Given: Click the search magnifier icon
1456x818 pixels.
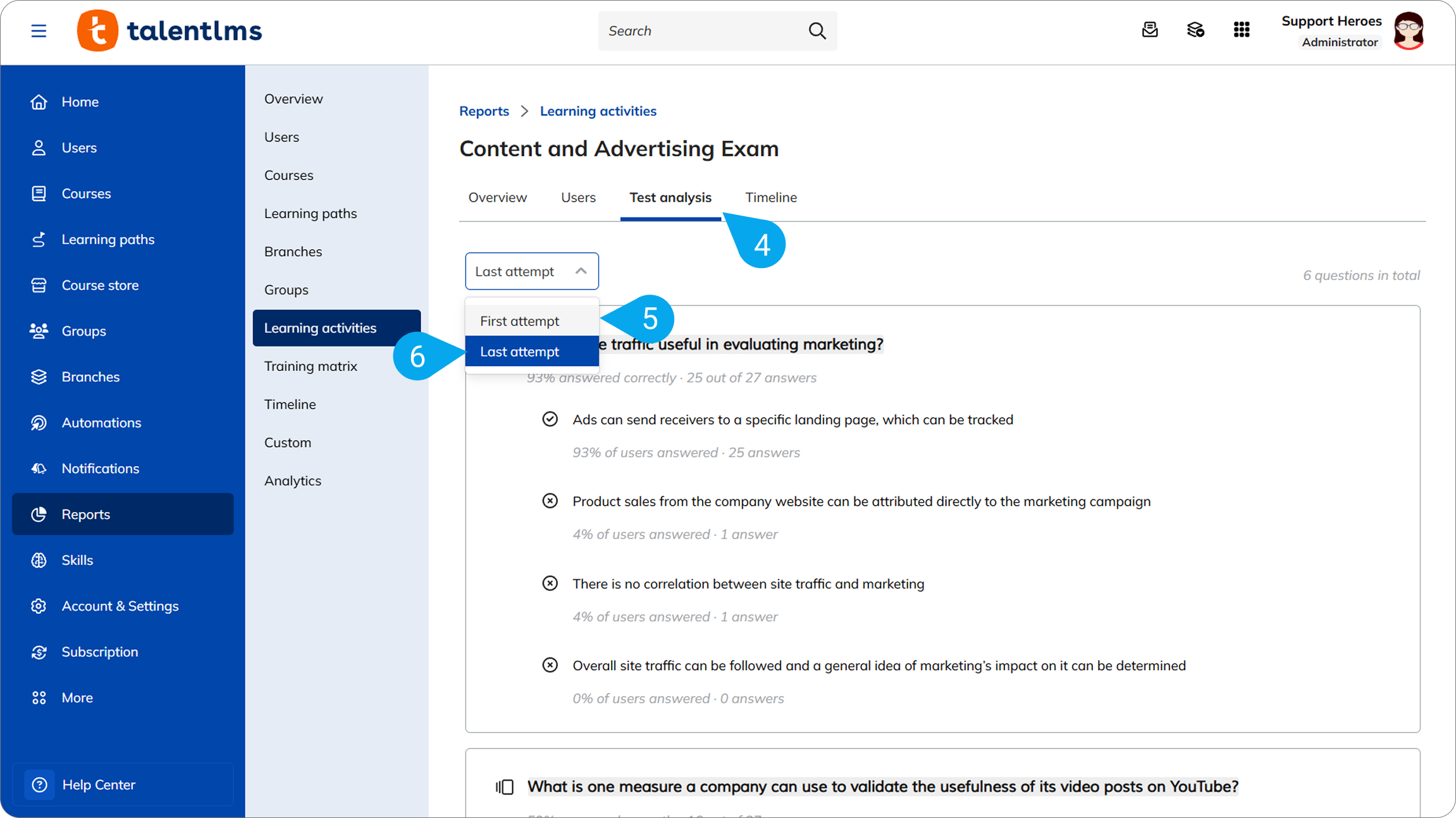Looking at the screenshot, I should tap(817, 30).
